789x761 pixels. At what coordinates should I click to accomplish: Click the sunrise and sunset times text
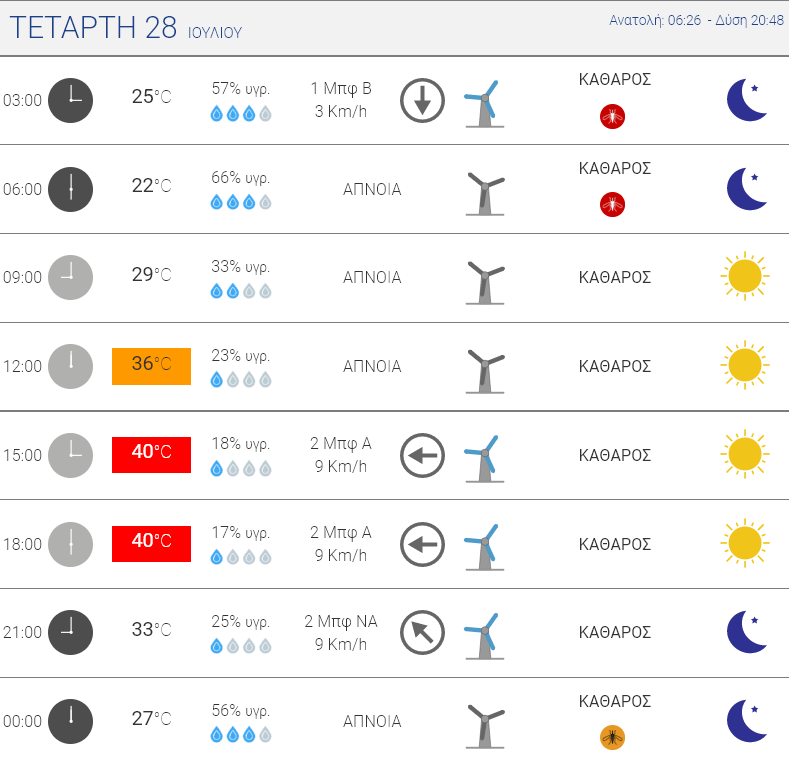pos(694,20)
